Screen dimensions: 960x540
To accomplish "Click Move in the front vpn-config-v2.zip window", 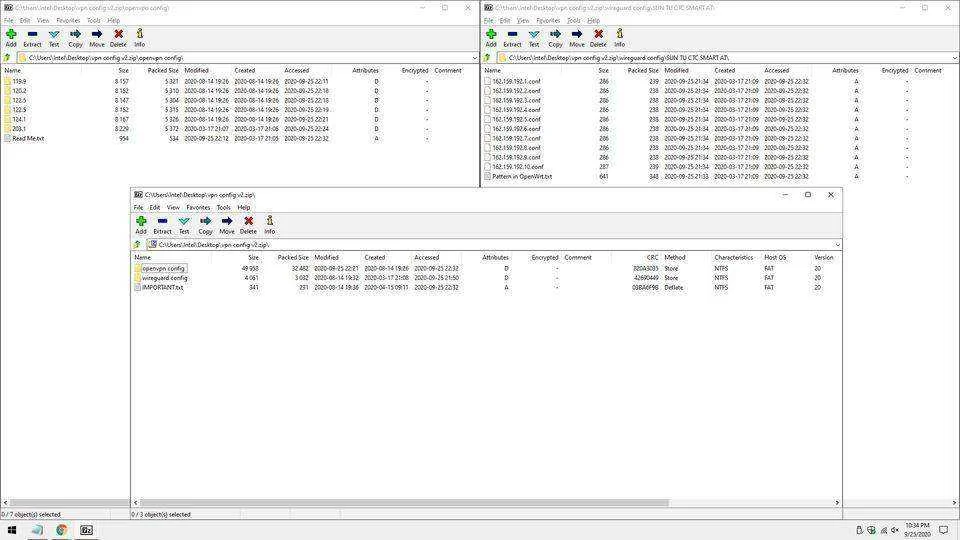I will (x=227, y=225).
